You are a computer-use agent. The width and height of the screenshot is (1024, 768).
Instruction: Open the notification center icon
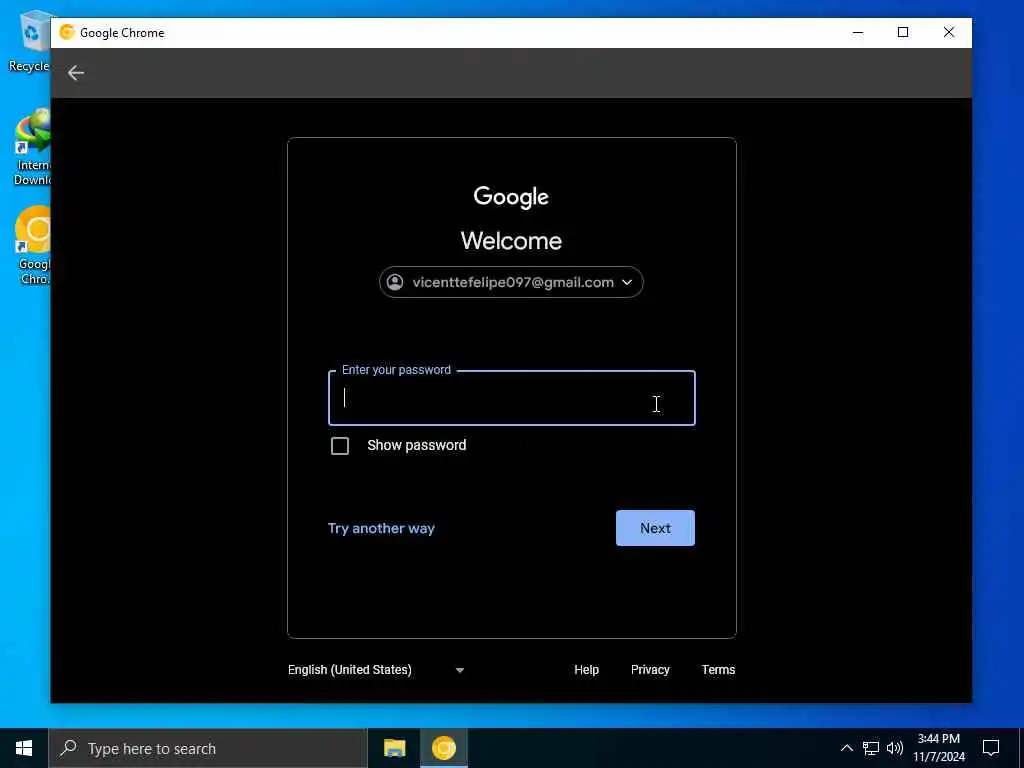coord(991,748)
